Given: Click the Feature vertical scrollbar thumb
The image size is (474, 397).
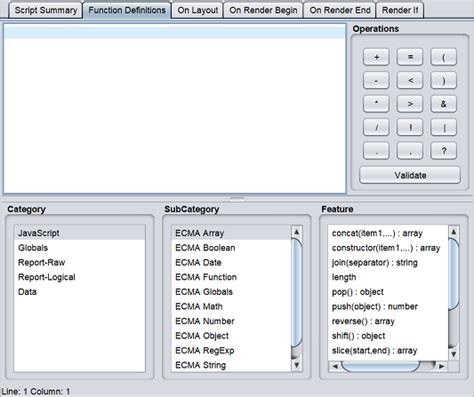Looking at the screenshot, I should coord(453,274).
